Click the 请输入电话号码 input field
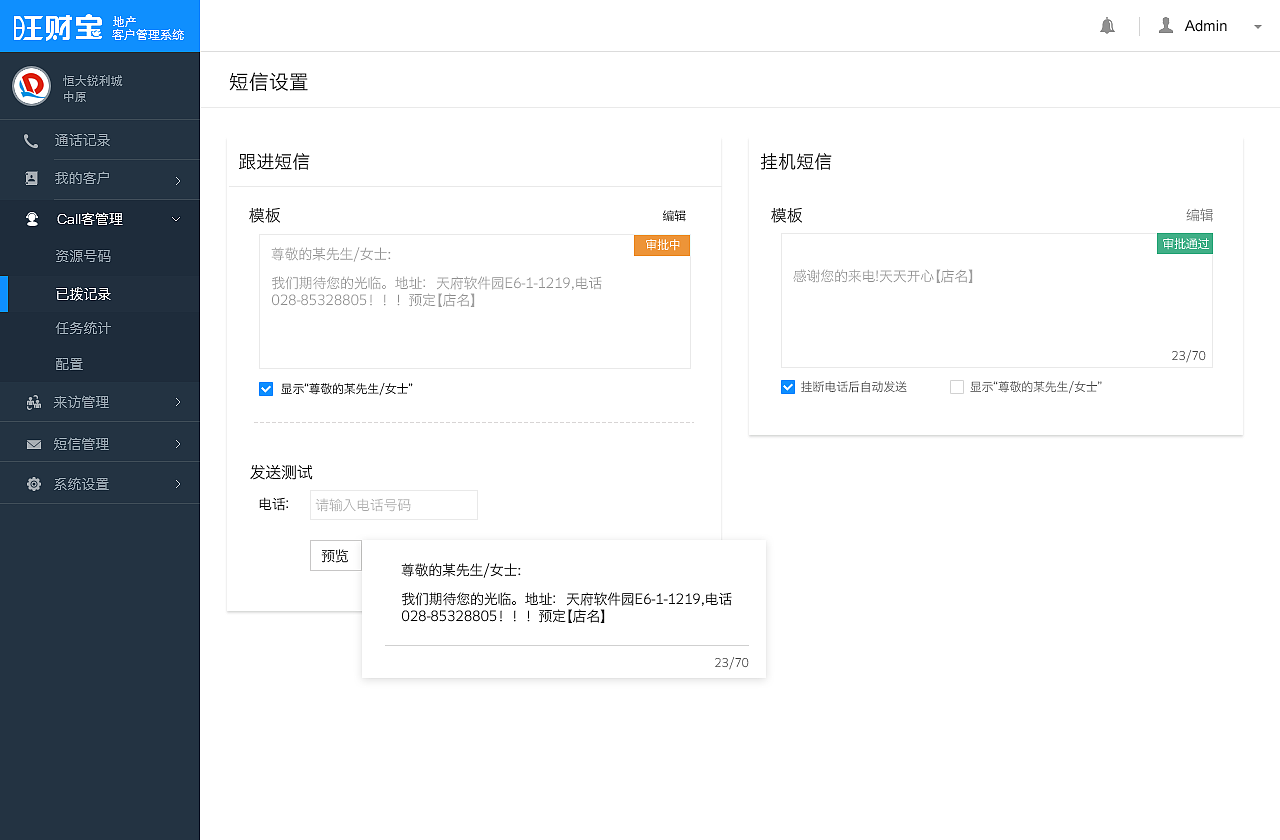Screen dimensions: 1280x840 (393, 505)
